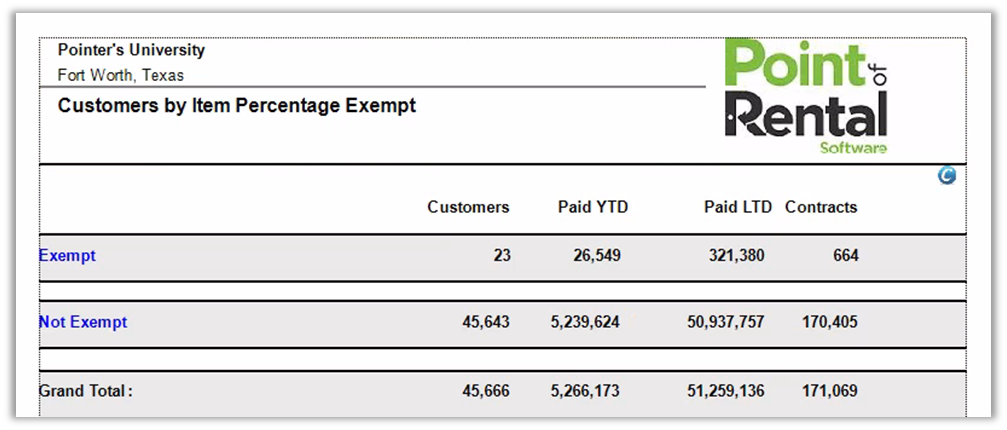This screenshot has width=1007, height=430.
Task: Select the Exempt contracts value 664
Action: click(x=846, y=256)
